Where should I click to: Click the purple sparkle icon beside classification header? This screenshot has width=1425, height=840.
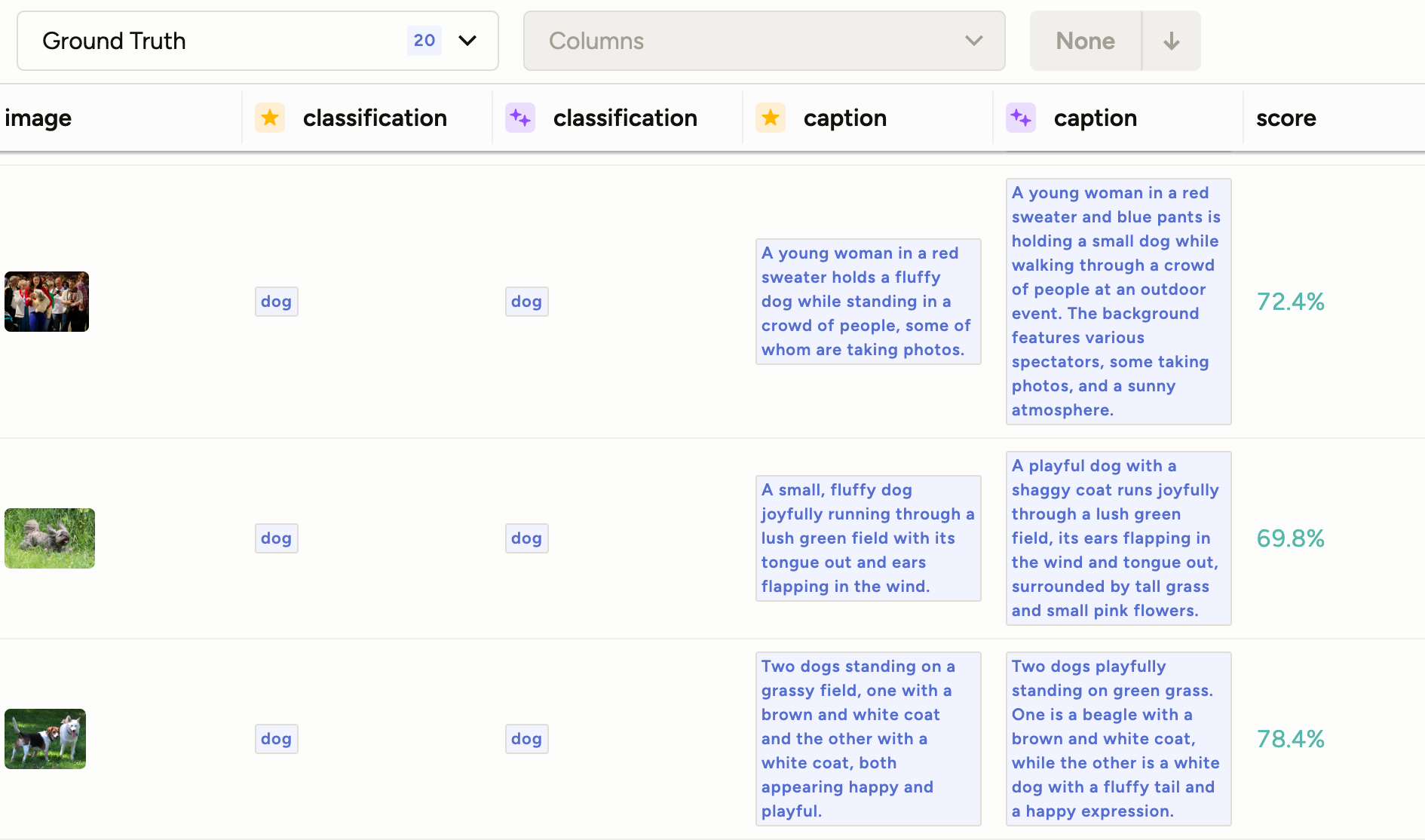(x=520, y=118)
